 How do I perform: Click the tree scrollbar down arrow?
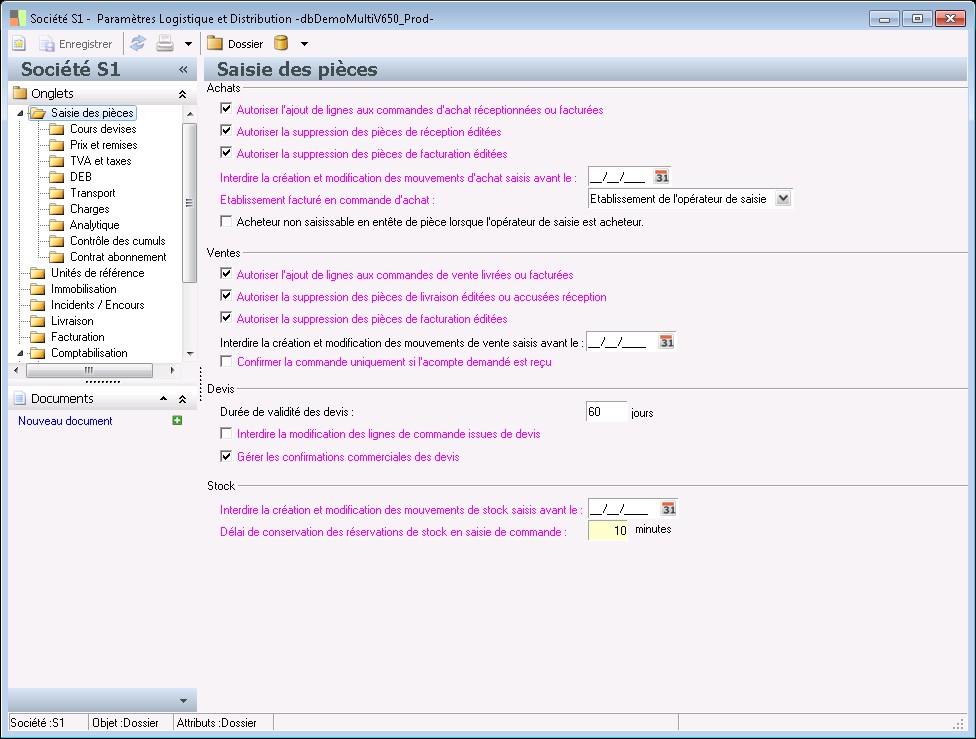(190, 354)
